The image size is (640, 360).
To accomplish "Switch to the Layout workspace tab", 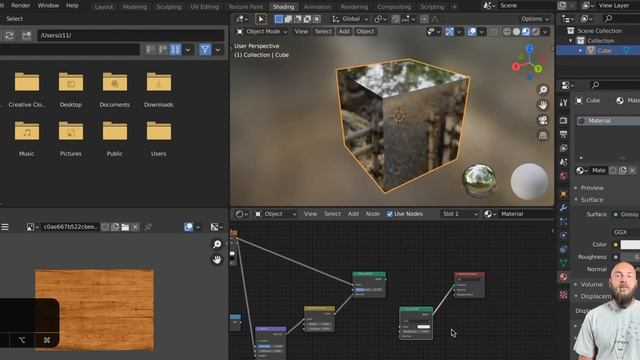I will coord(104,7).
